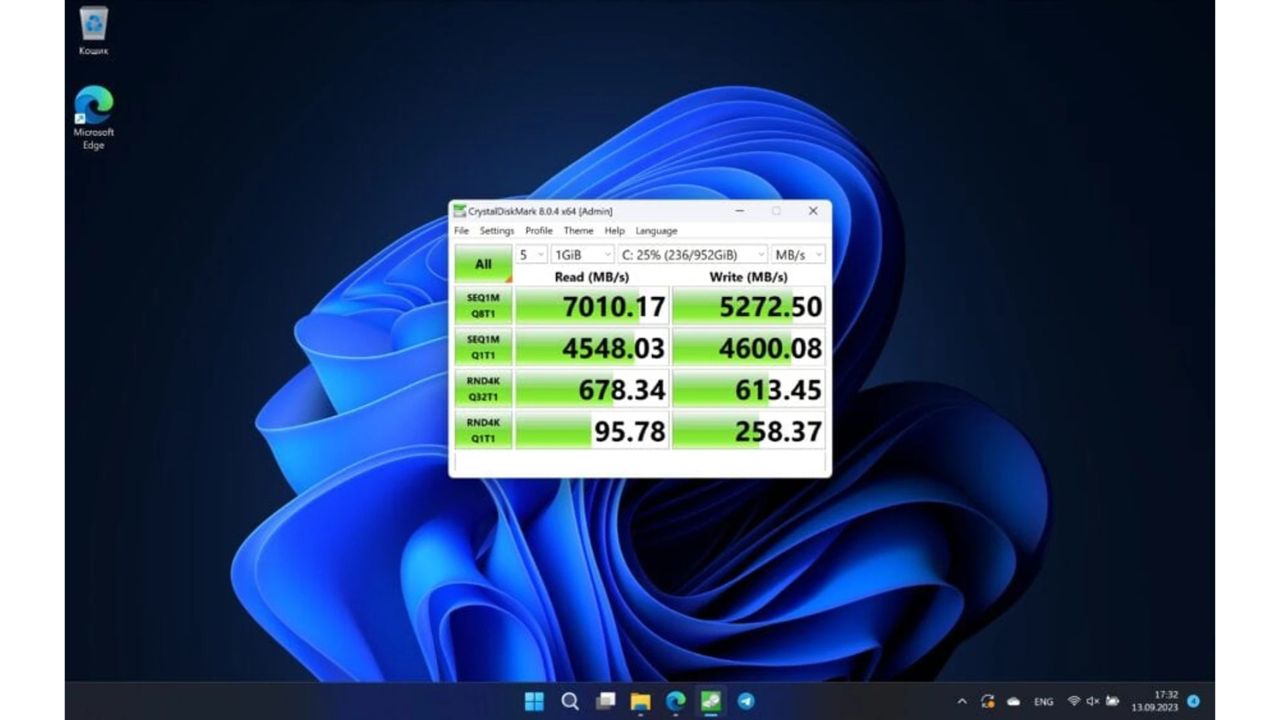Open the Windows Start menu
Image resolution: width=1280 pixels, height=720 pixels.
(535, 701)
